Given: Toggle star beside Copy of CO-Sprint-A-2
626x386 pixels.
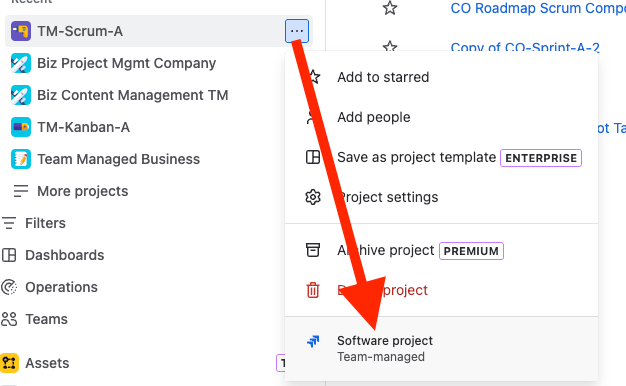Looking at the screenshot, I should point(390,46).
